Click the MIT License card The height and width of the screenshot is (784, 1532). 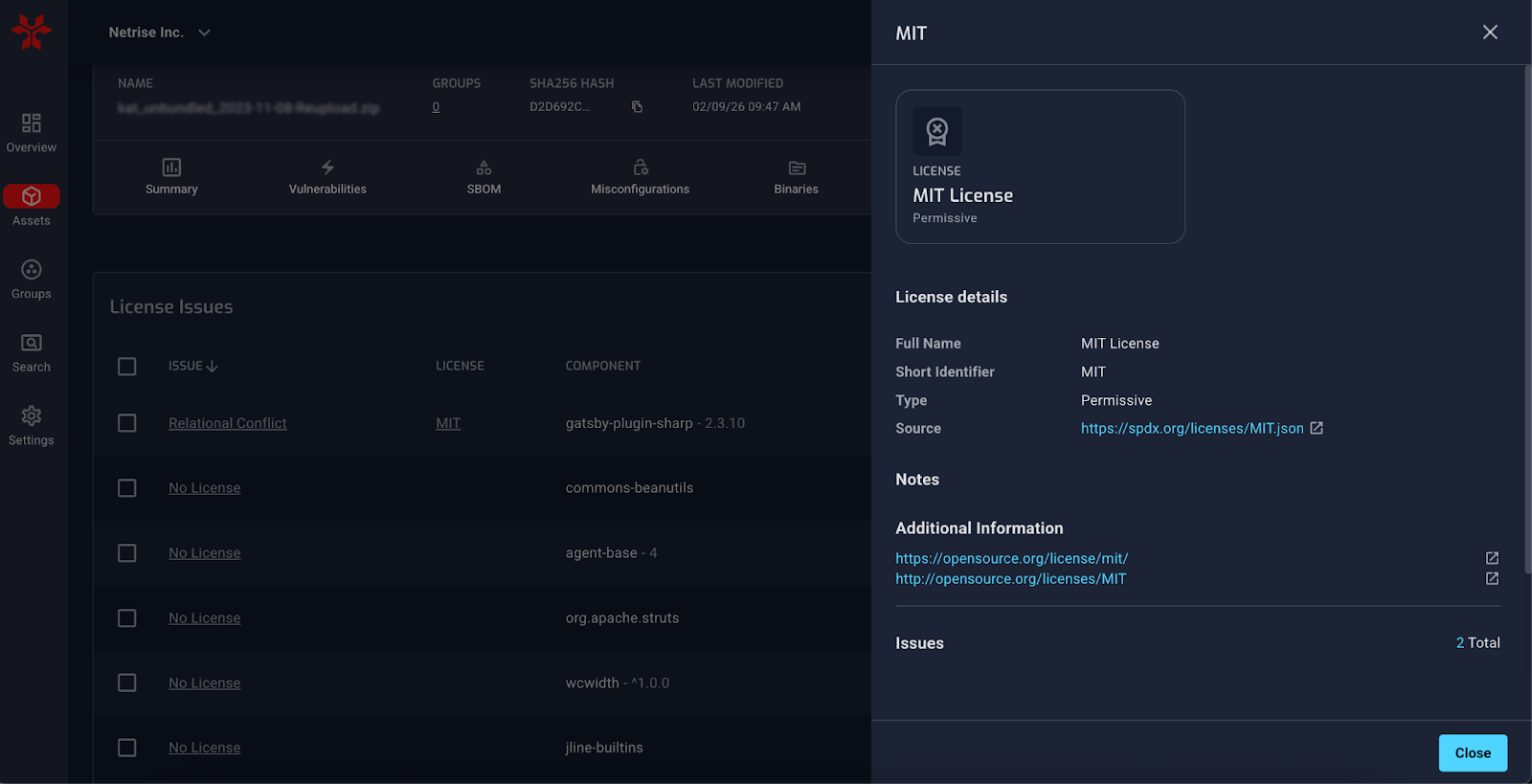(x=1040, y=167)
